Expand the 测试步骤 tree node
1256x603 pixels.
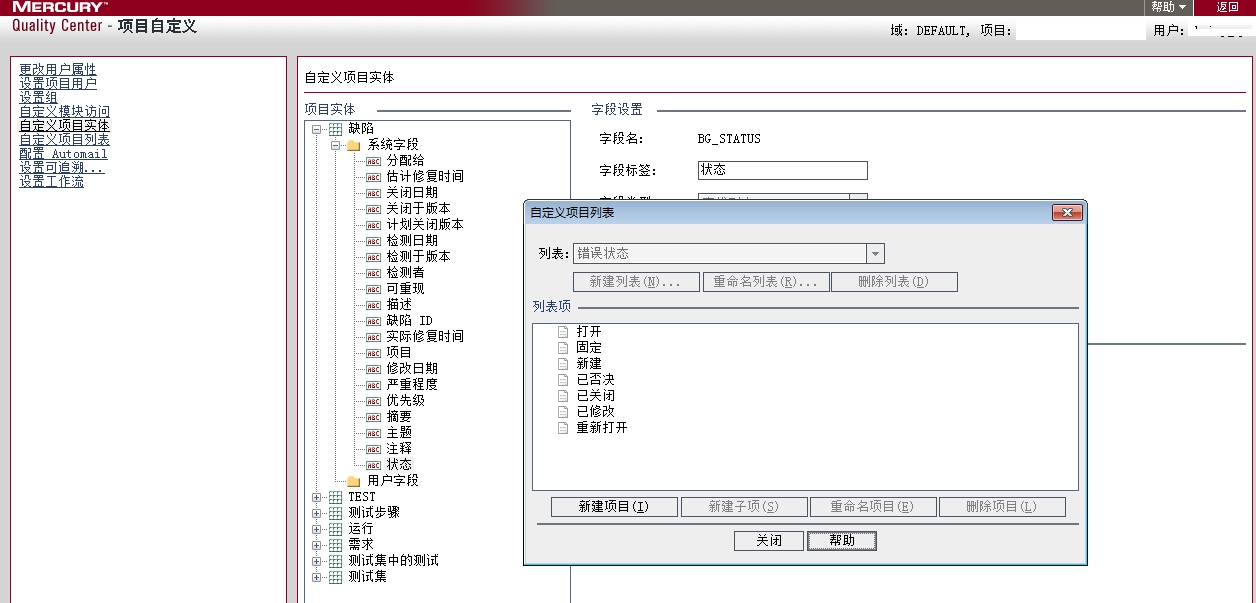point(317,513)
